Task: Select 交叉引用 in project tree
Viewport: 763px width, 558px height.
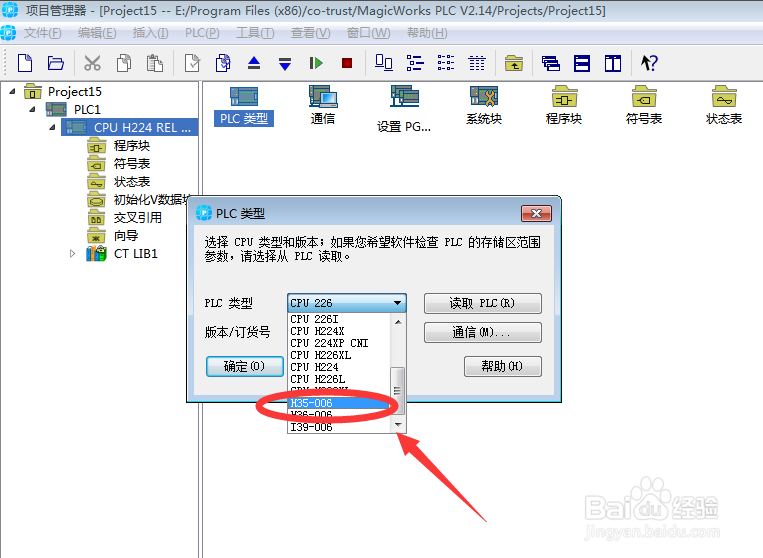Action: click(137, 217)
